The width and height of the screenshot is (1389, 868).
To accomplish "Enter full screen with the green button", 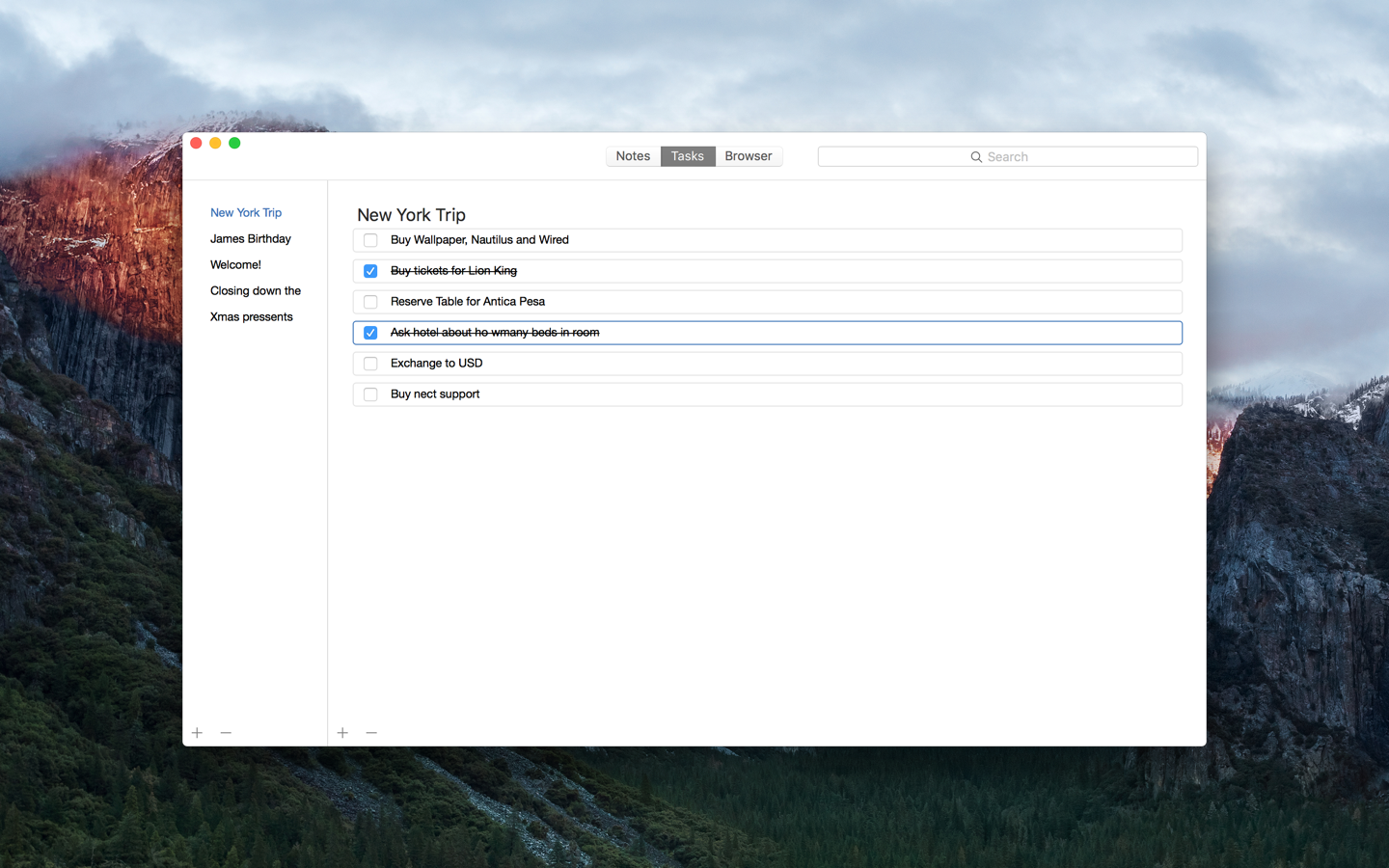I will pos(234,143).
